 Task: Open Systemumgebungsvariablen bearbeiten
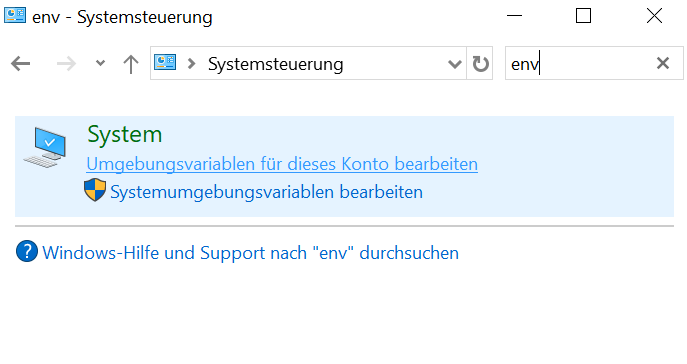point(266,192)
